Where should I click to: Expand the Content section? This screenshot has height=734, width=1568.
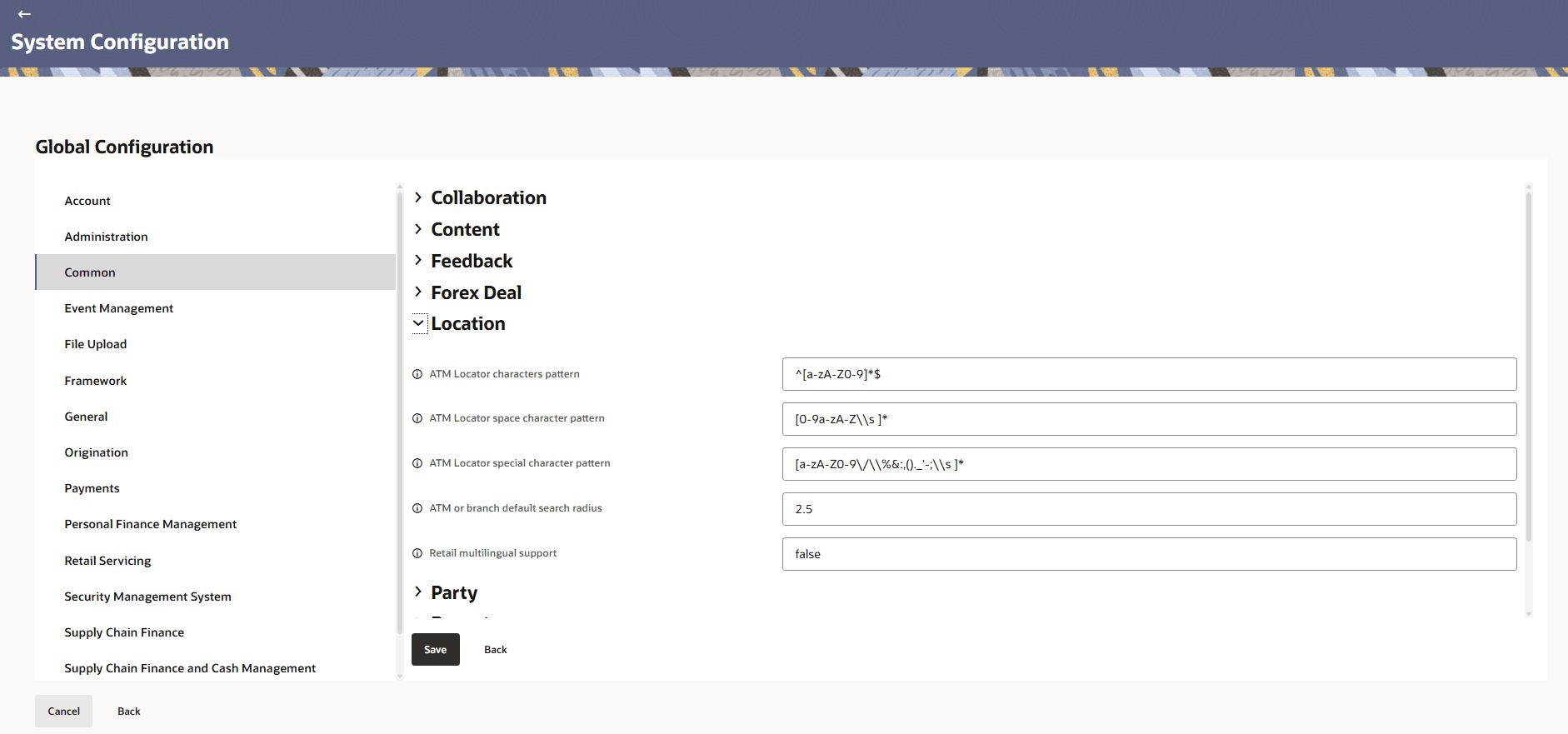click(x=418, y=229)
